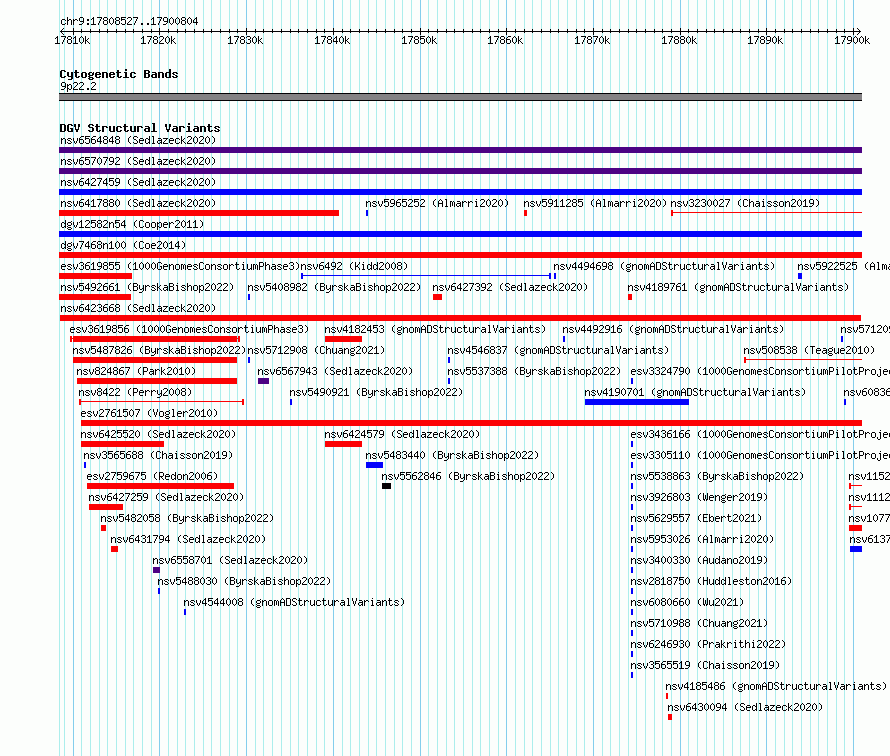Select nsv5629557 (Ebert2021) label
The image size is (890, 756).
coord(696,518)
